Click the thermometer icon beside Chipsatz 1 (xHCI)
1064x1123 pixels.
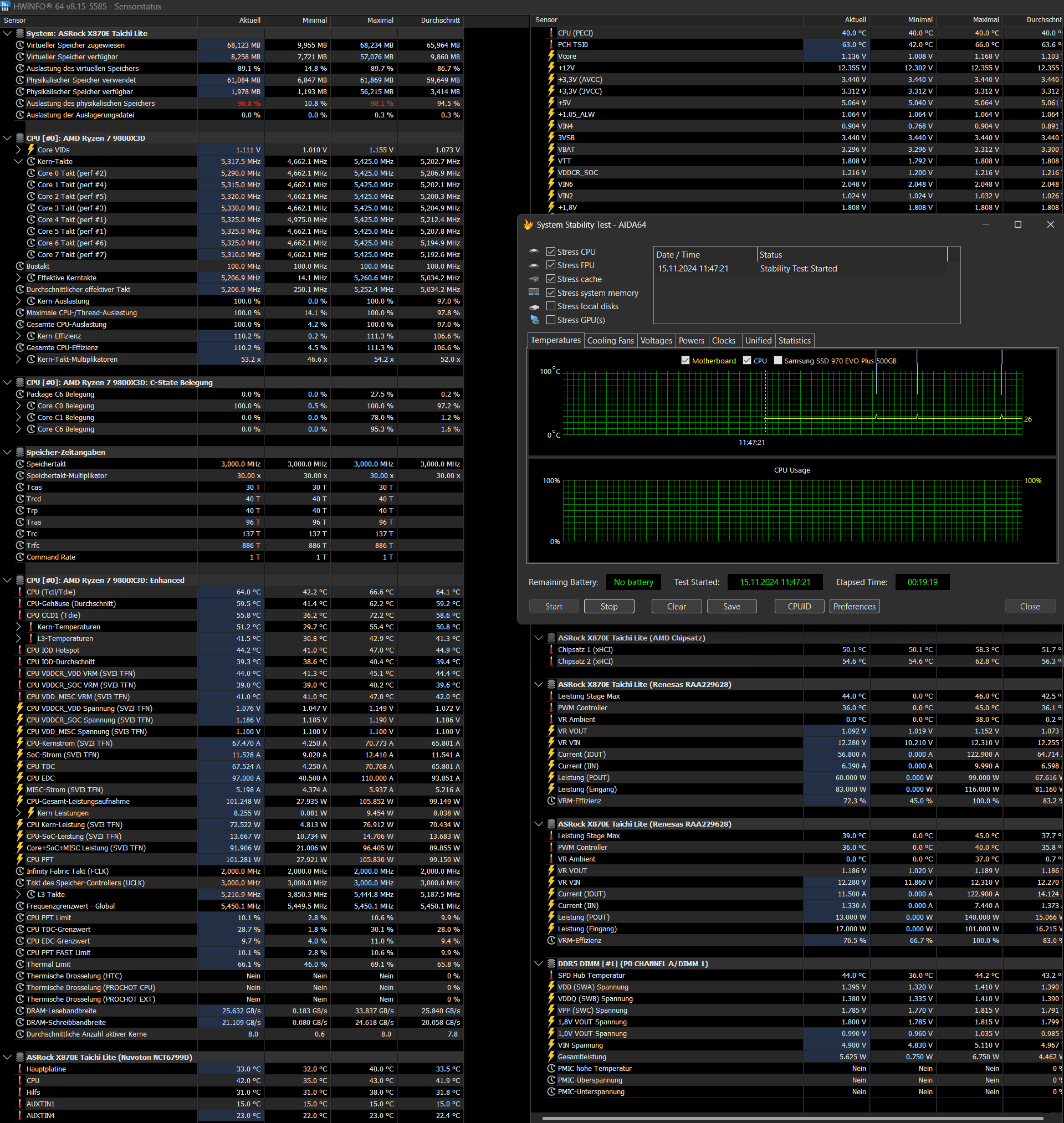(x=551, y=650)
